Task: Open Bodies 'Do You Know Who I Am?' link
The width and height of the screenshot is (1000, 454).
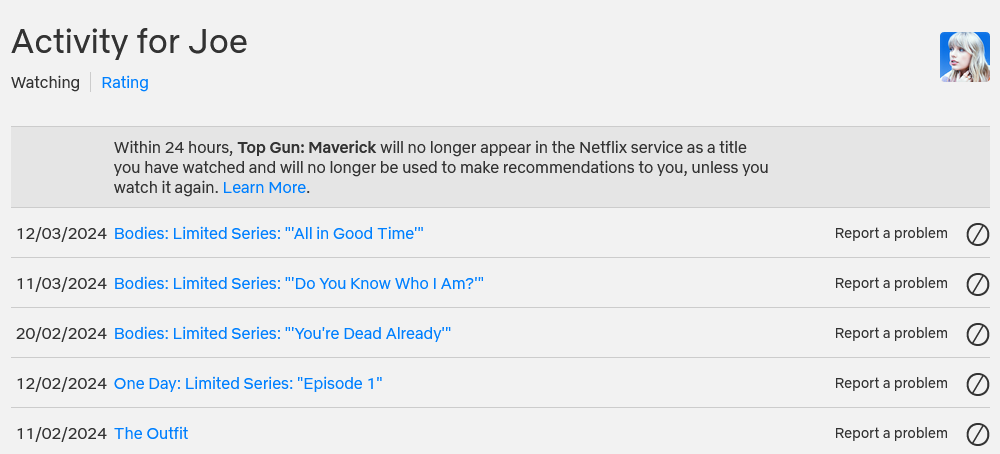Action: pos(299,284)
